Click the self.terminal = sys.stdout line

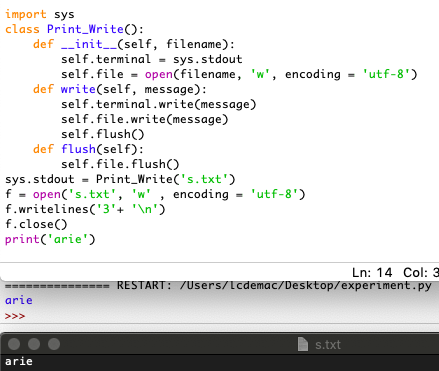[x=152, y=59]
